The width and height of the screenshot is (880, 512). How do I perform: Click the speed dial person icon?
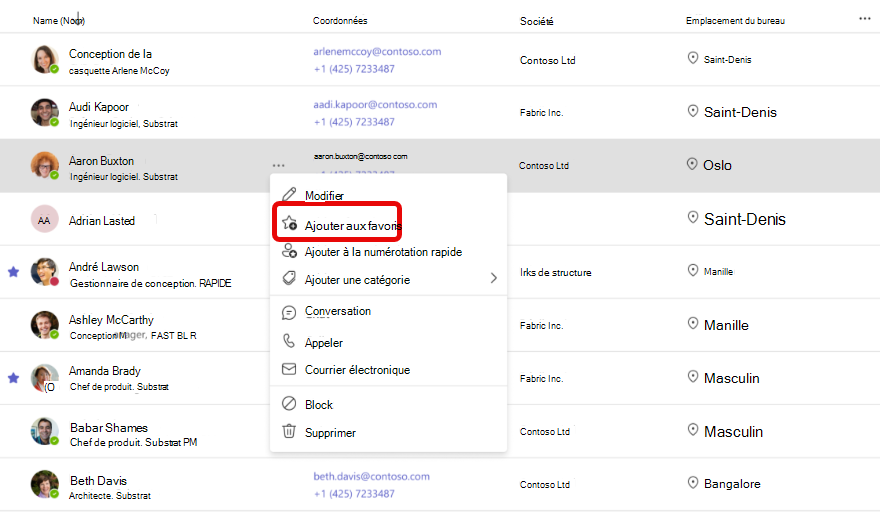(289, 250)
